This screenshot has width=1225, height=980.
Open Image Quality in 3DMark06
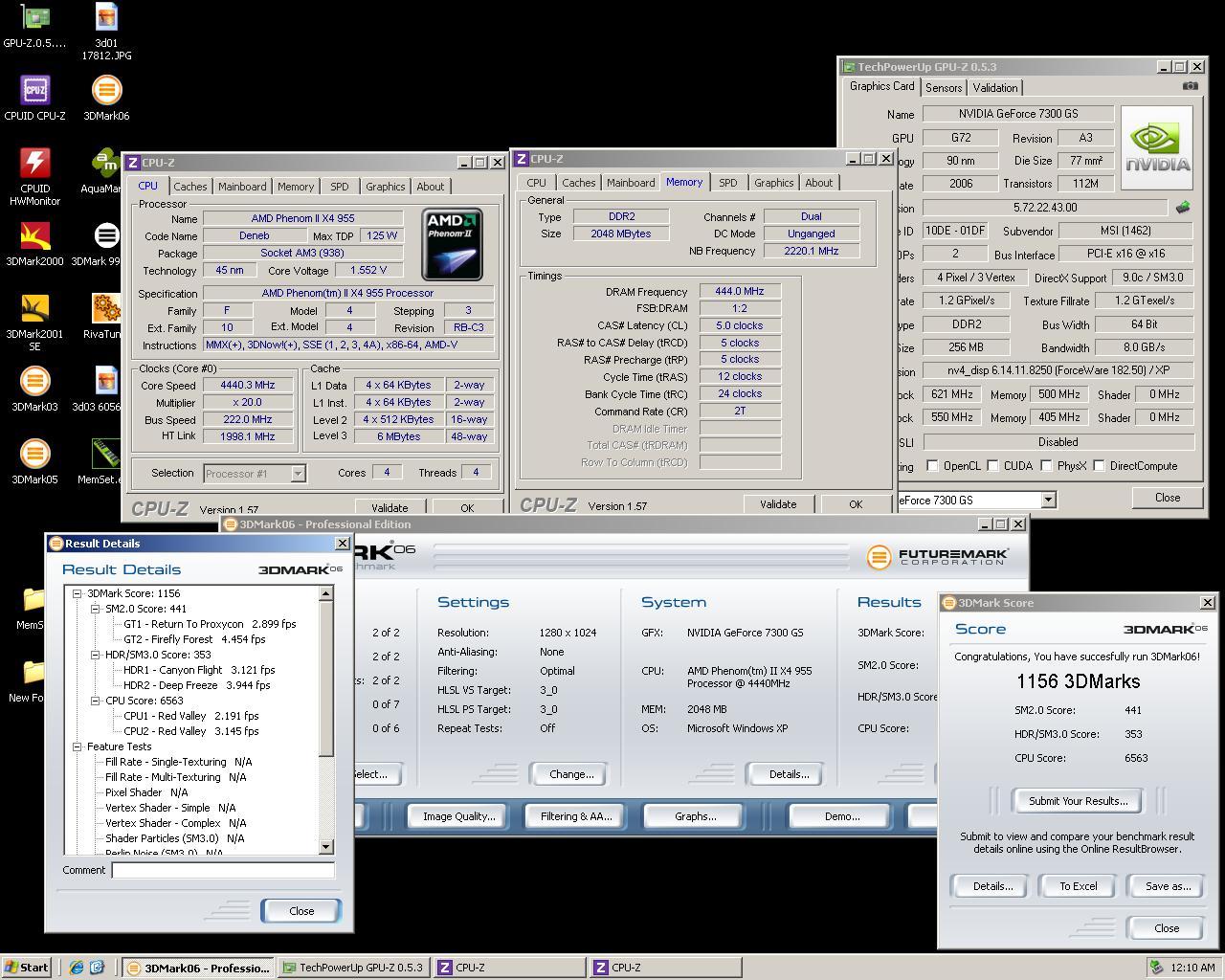[x=459, y=816]
